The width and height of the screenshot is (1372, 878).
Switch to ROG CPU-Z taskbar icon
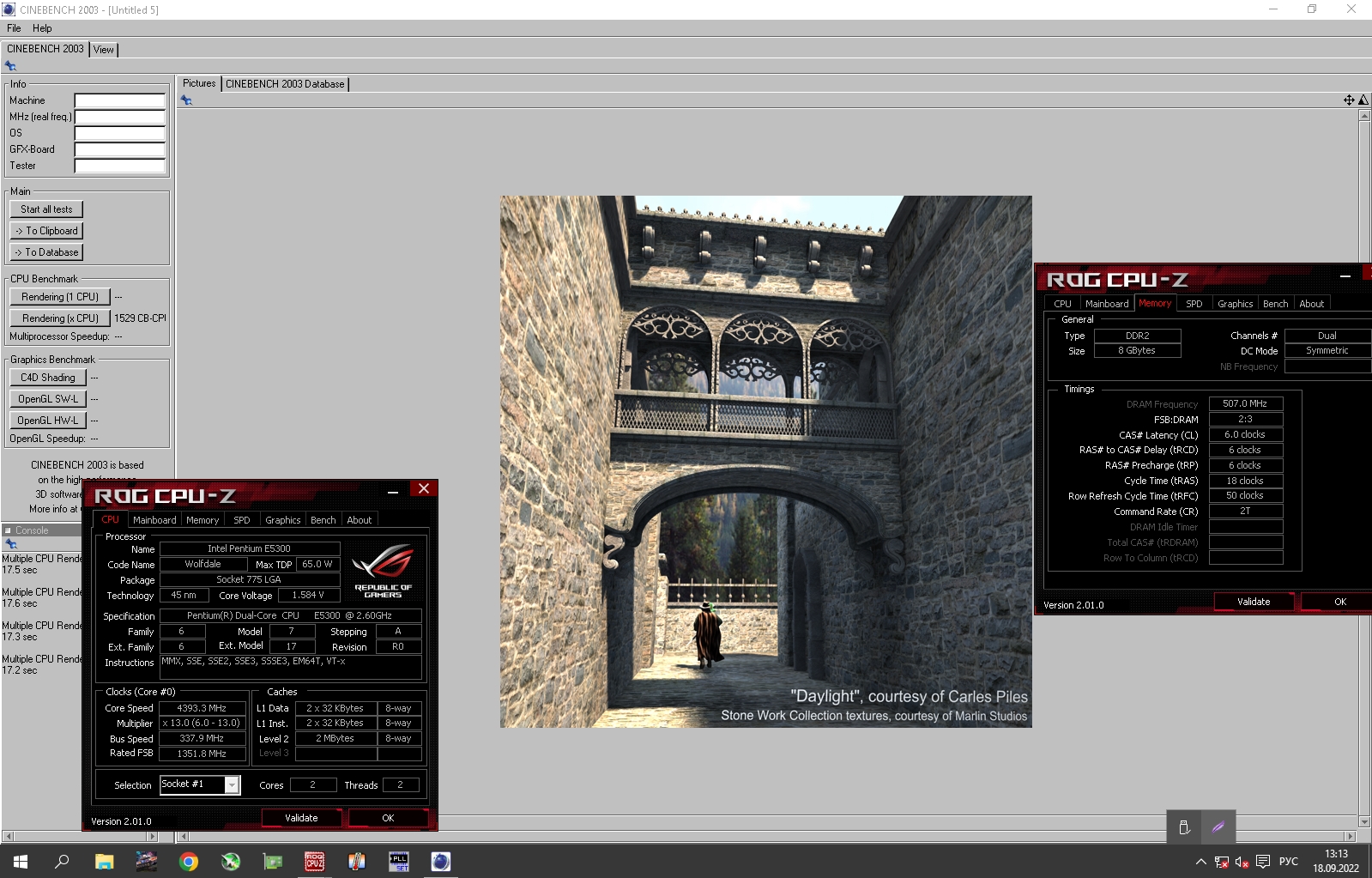(314, 862)
